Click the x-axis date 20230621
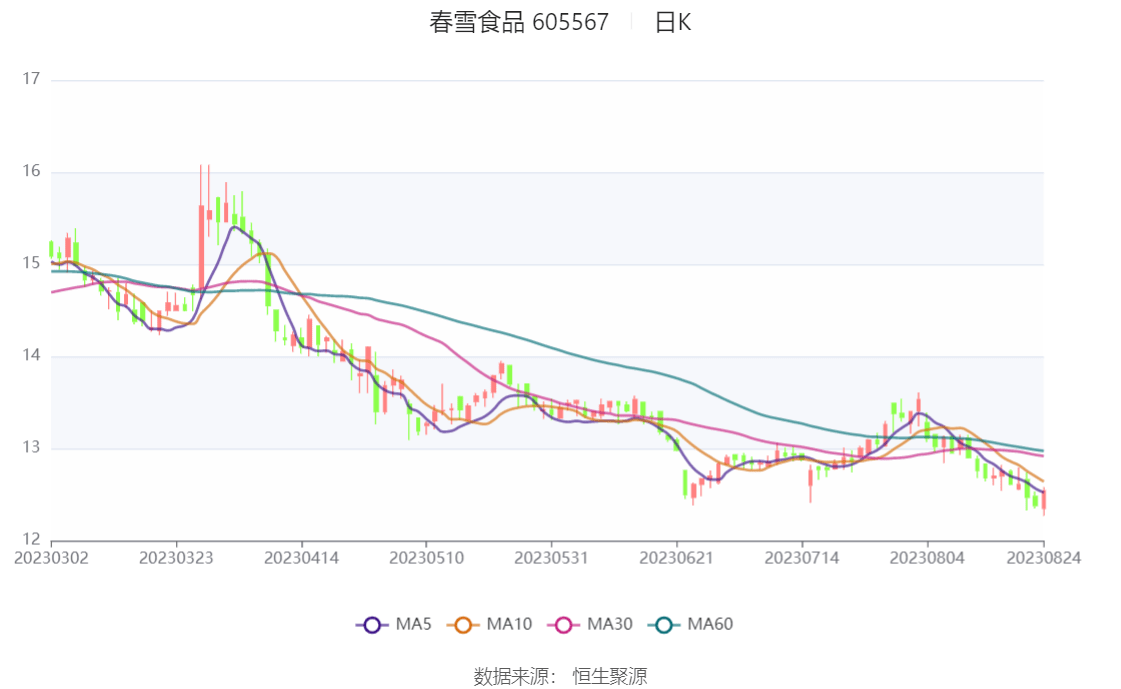This screenshot has height=689, width=1121. point(676,557)
